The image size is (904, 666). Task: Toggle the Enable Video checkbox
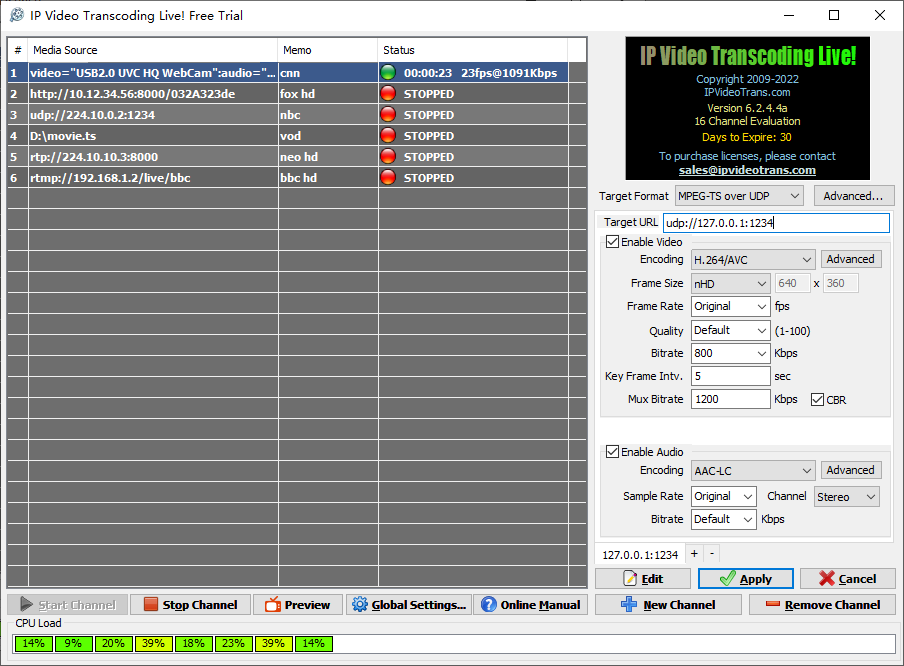(x=612, y=242)
